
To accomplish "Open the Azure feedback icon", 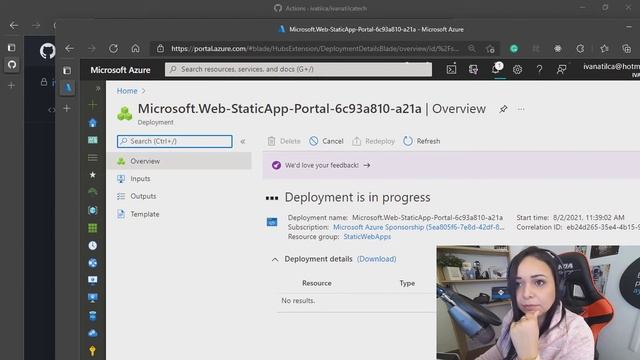I will pyautogui.click(x=561, y=69).
